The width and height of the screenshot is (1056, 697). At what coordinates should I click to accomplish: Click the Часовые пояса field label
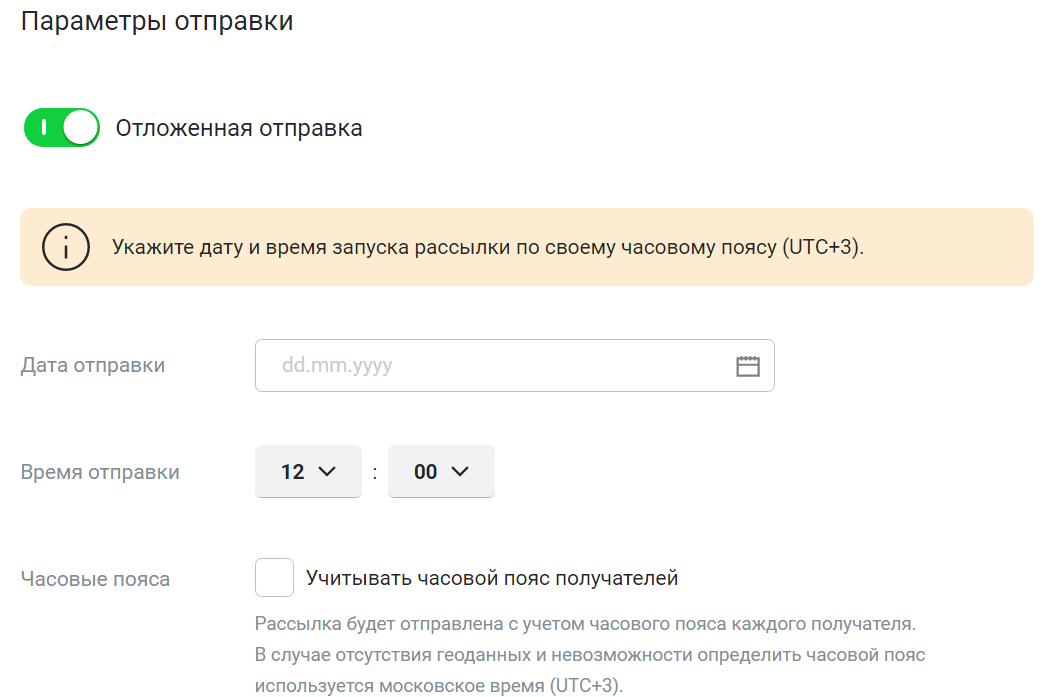95,579
